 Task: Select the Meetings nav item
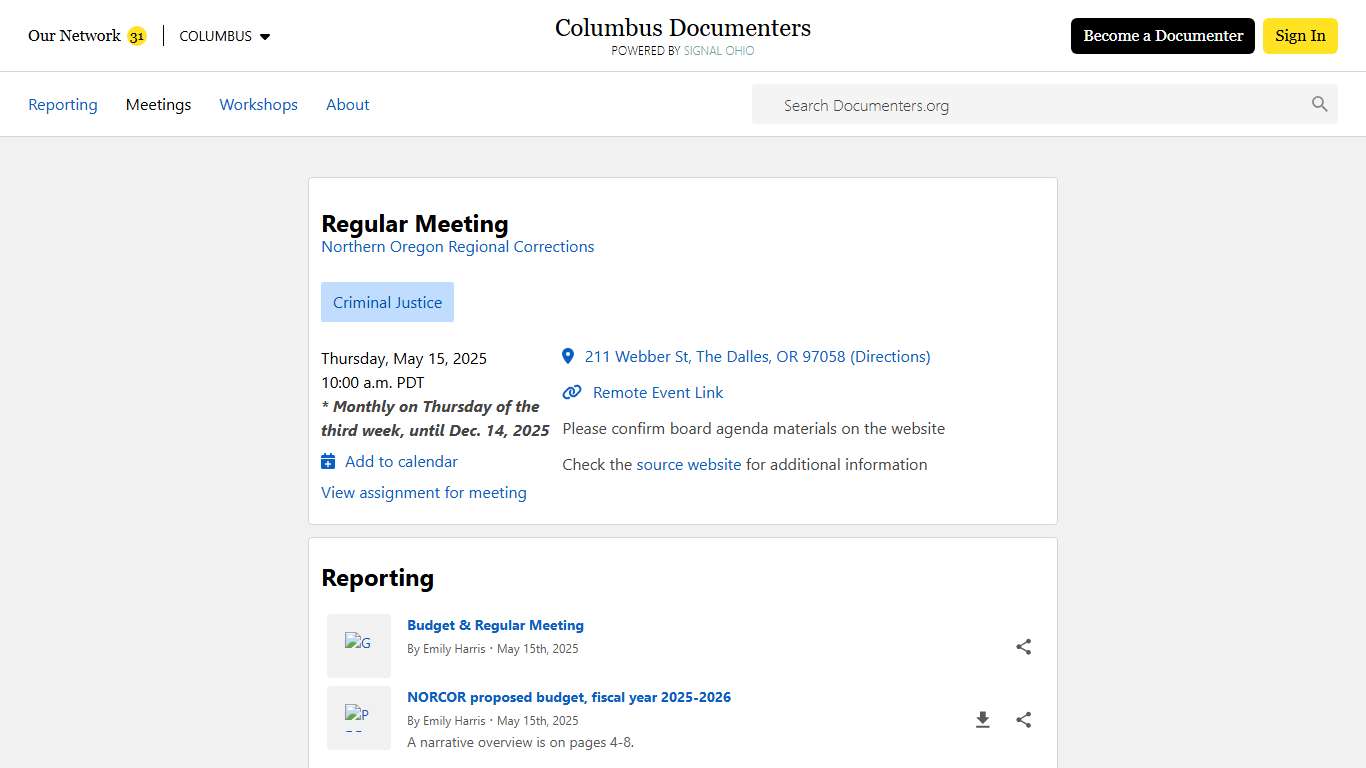point(158,105)
